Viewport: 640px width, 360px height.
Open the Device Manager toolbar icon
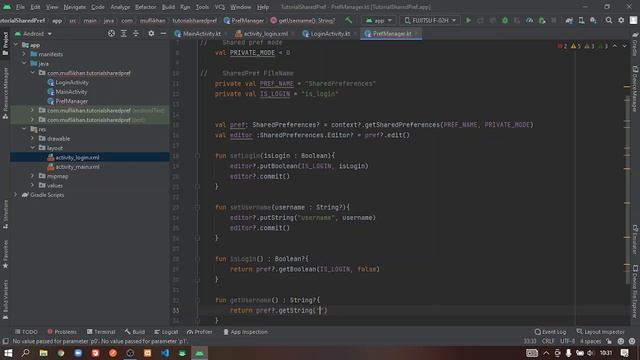coord(581,20)
